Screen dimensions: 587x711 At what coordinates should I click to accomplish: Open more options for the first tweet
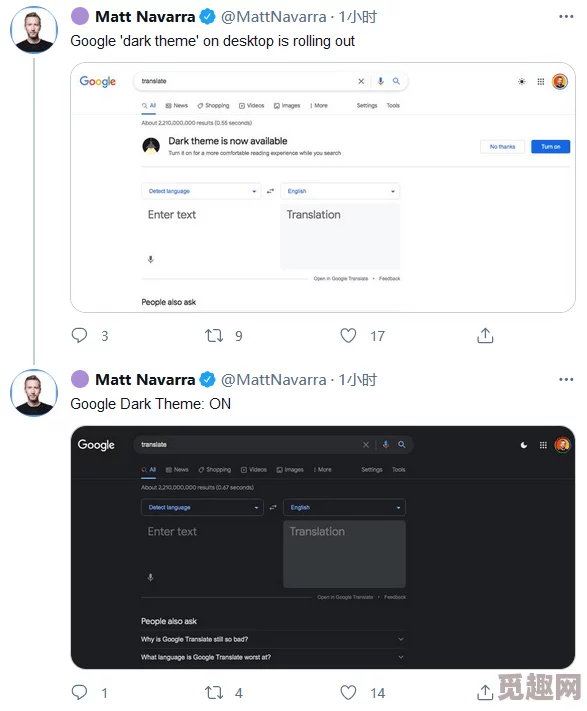click(x=566, y=17)
